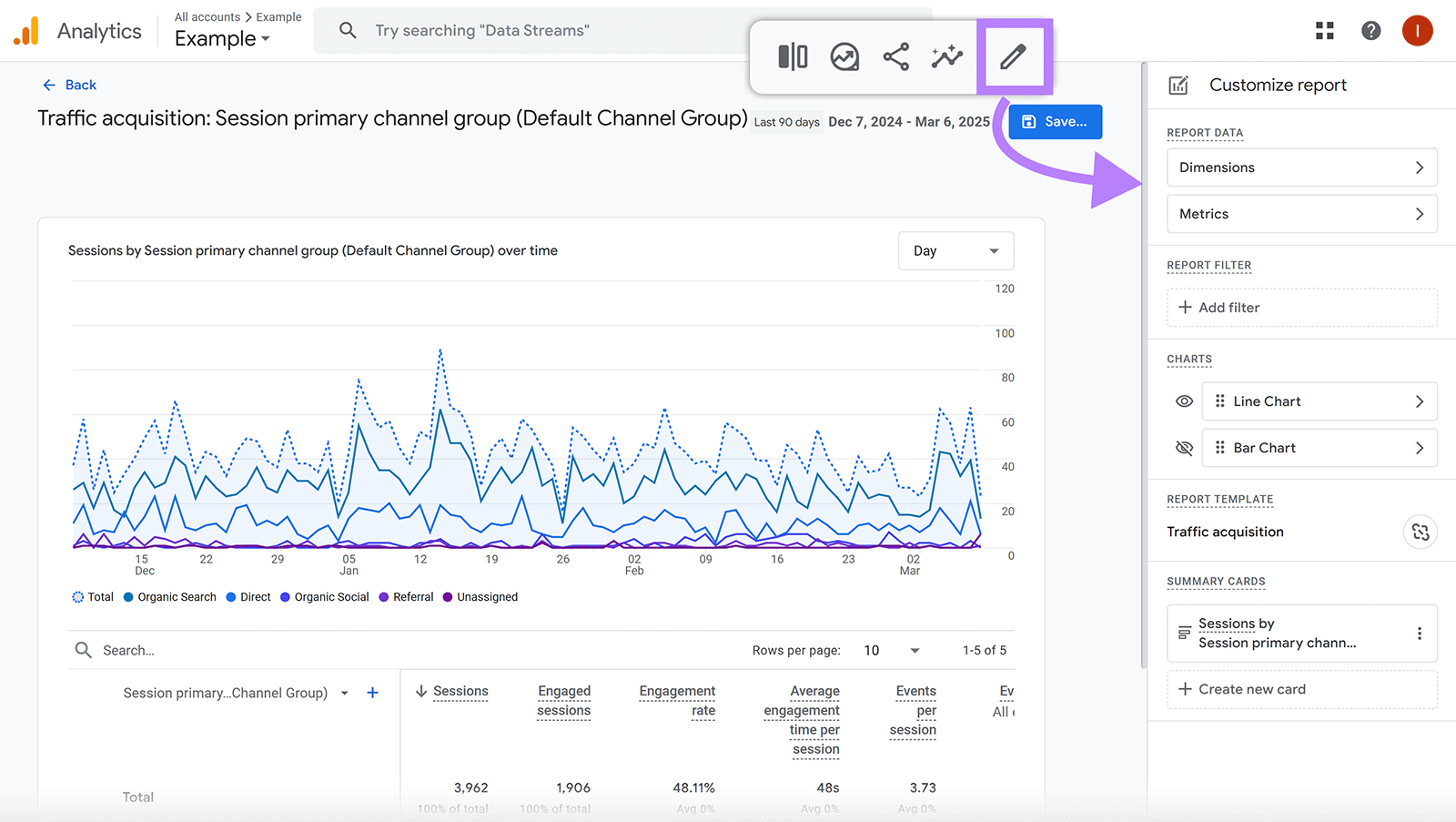Open the Google apps grid icon

[1324, 31]
